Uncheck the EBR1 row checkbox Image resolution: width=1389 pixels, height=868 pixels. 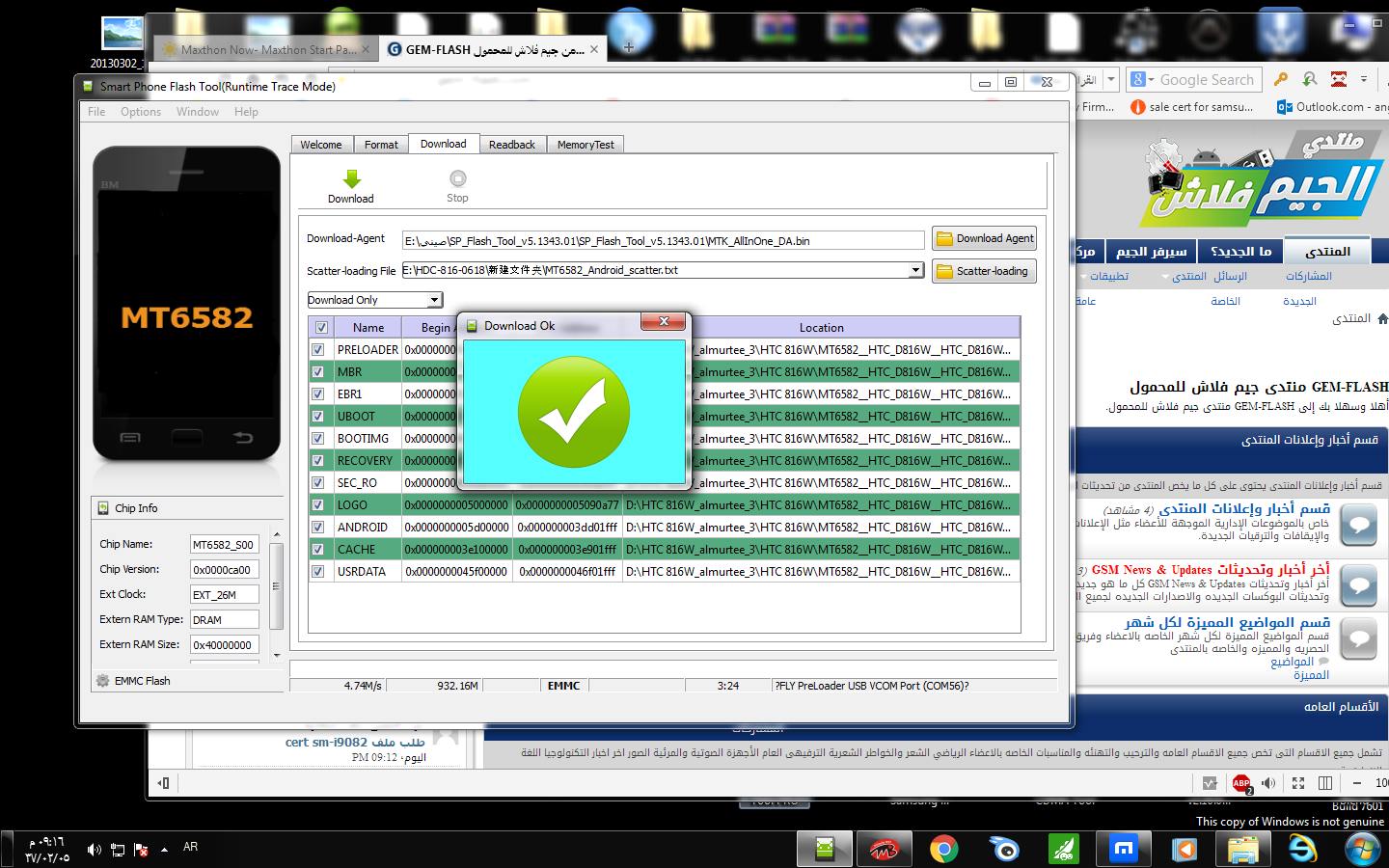coord(318,394)
